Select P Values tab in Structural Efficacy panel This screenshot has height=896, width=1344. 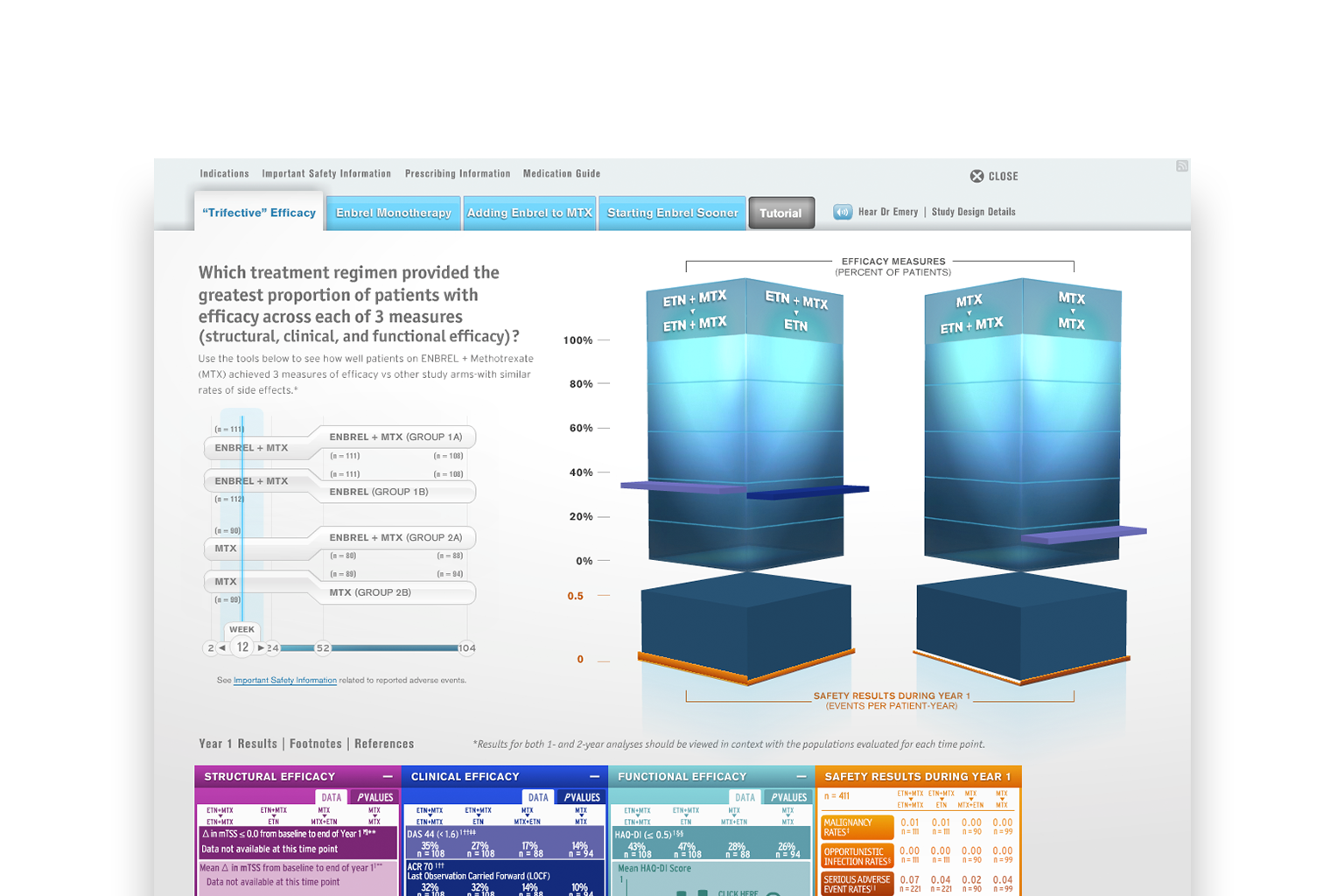pos(374,797)
